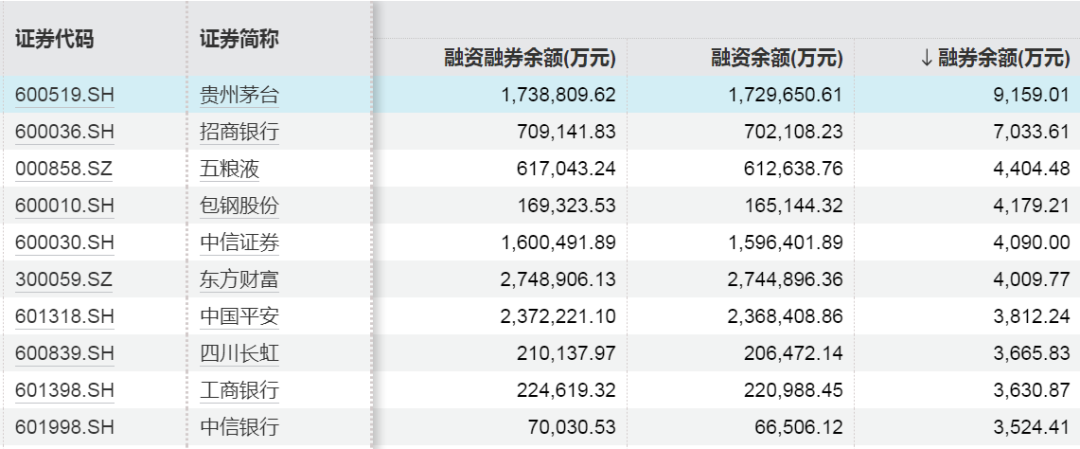The width and height of the screenshot is (1080, 449).
Task: Select stock code 601318.SH
Action: pos(65,317)
